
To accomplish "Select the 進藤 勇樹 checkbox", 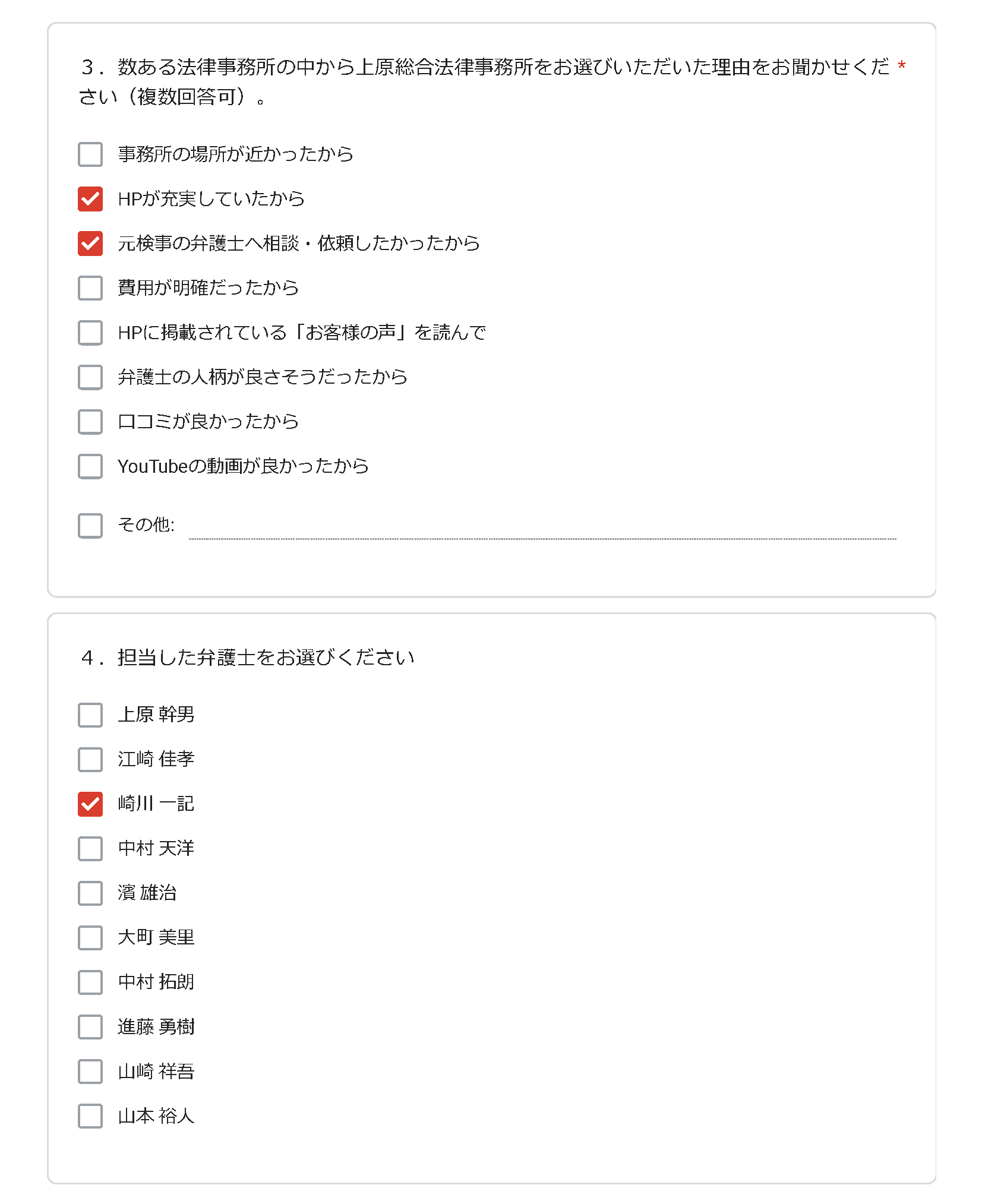I will 90,1027.
